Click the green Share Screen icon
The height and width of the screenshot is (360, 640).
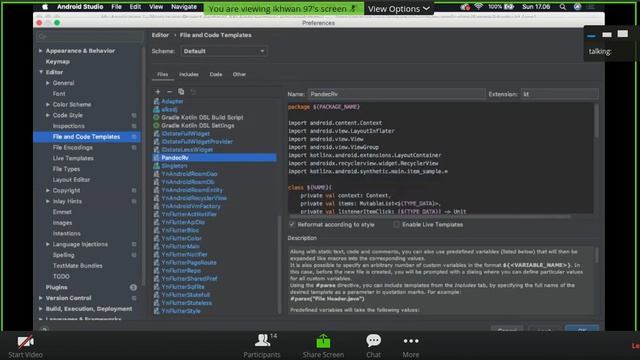(323, 341)
